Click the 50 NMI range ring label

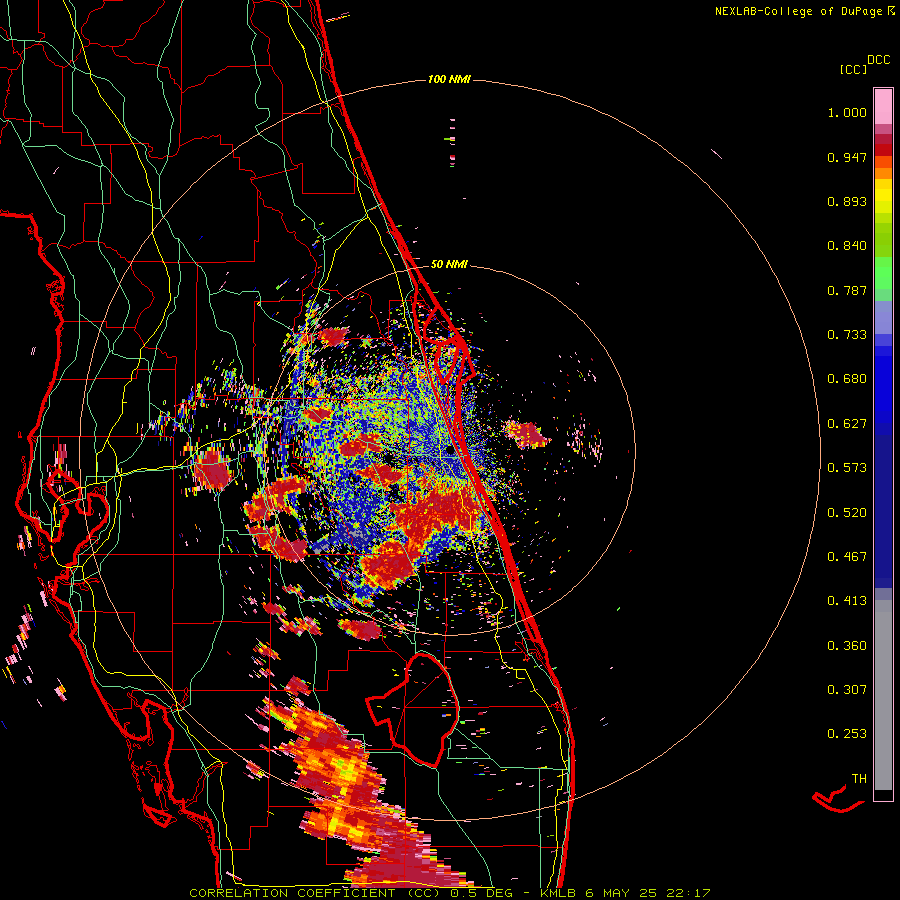click(449, 264)
